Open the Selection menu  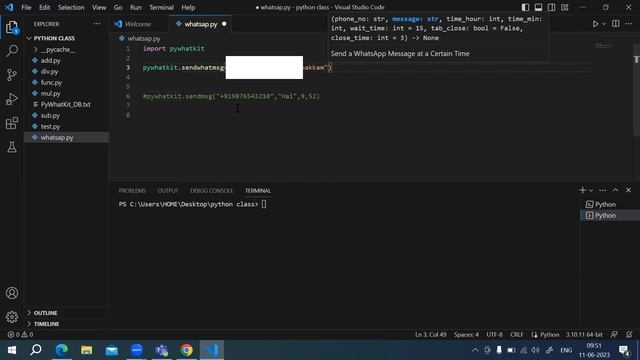coord(71,7)
